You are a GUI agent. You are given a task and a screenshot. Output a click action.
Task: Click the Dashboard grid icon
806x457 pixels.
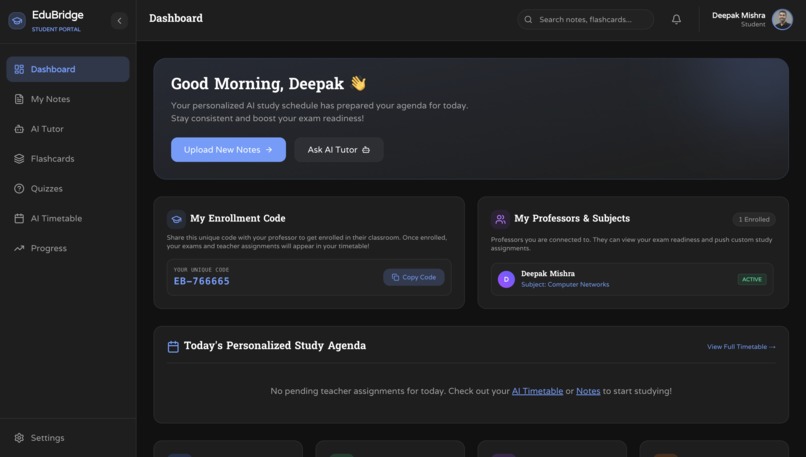pos(19,69)
